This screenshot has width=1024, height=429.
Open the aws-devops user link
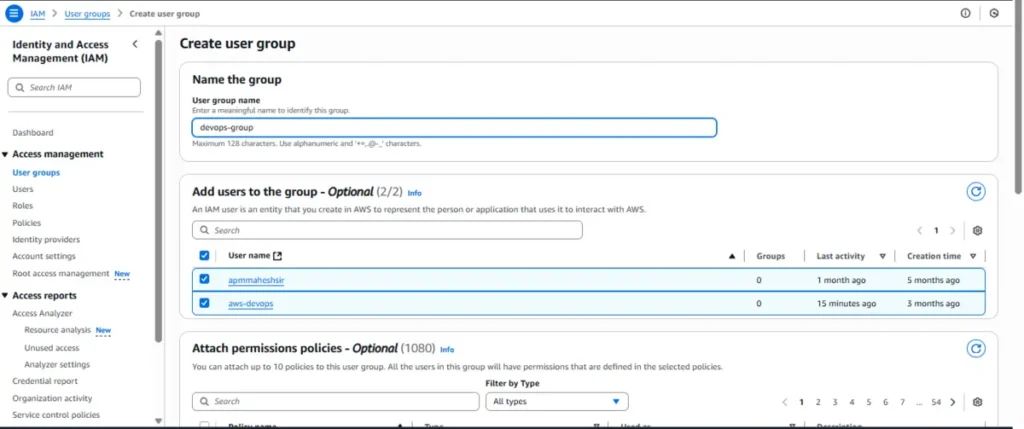click(251, 304)
